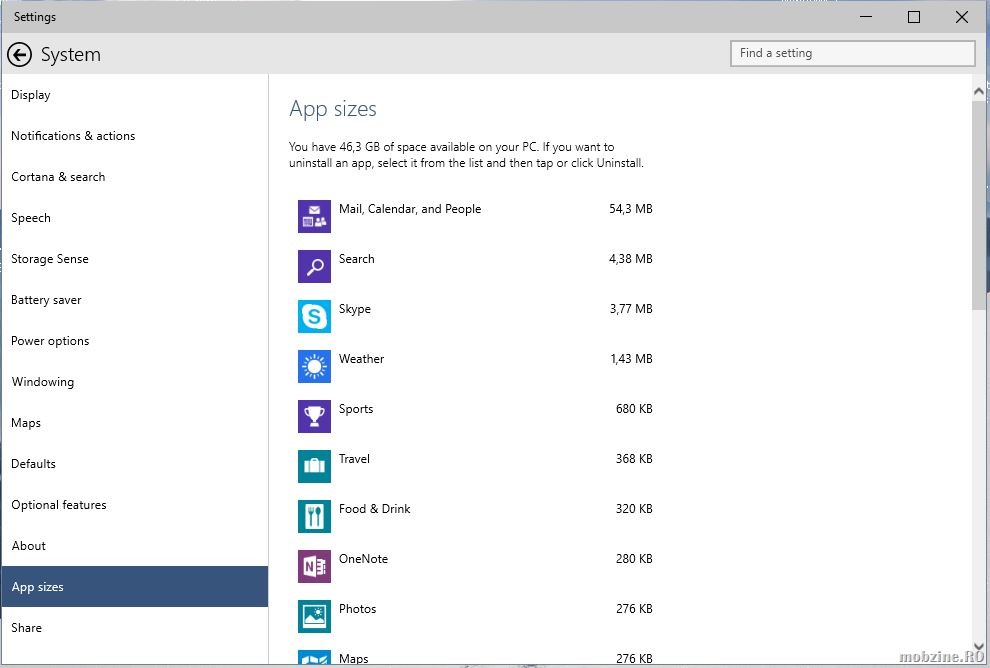Focus the Find a setting search box
Image resolution: width=990 pixels, height=668 pixels.
coord(852,54)
